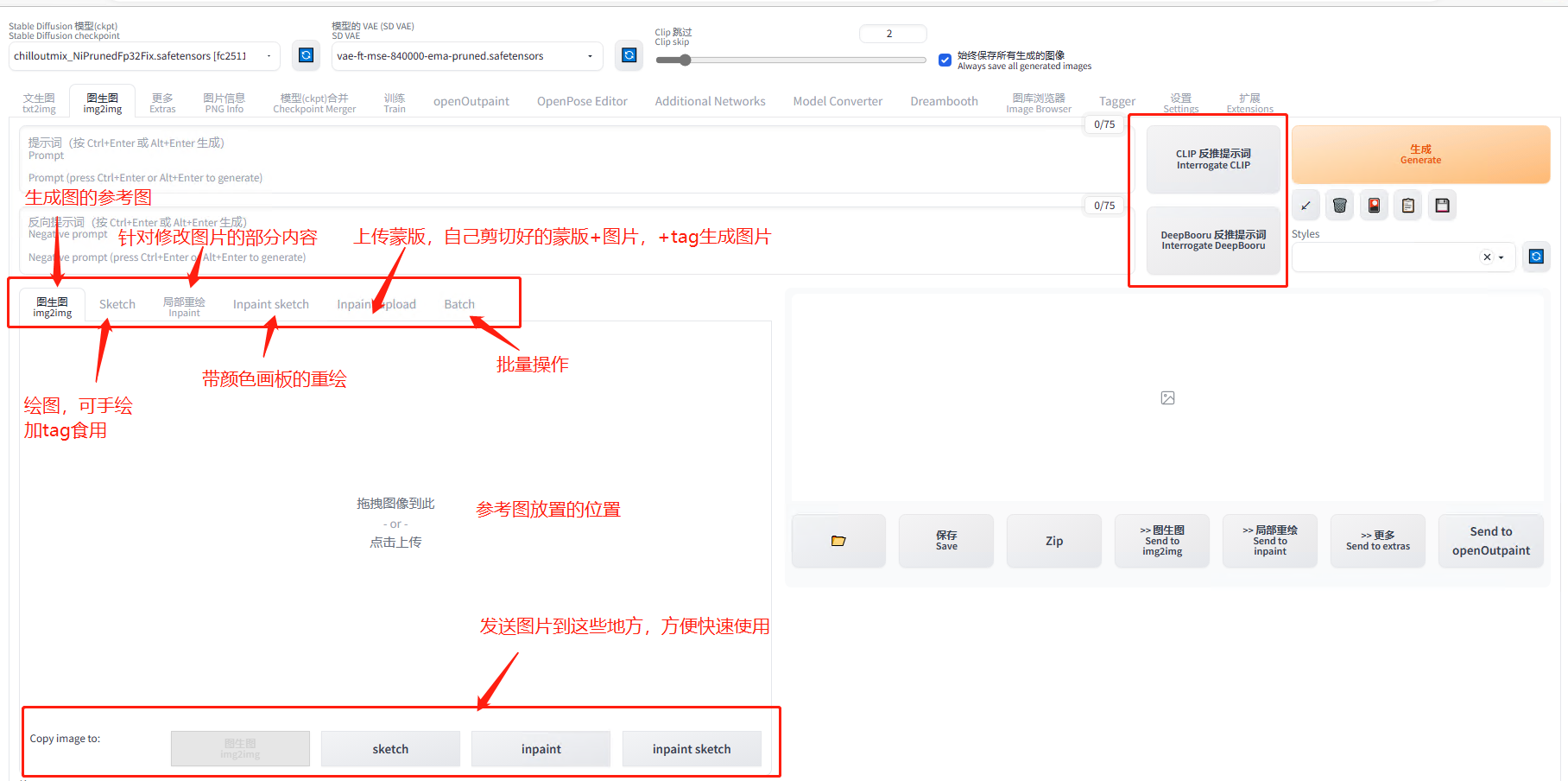This screenshot has width=1568, height=781.
Task: Switch to the txt2img tab
Action: click(39, 103)
